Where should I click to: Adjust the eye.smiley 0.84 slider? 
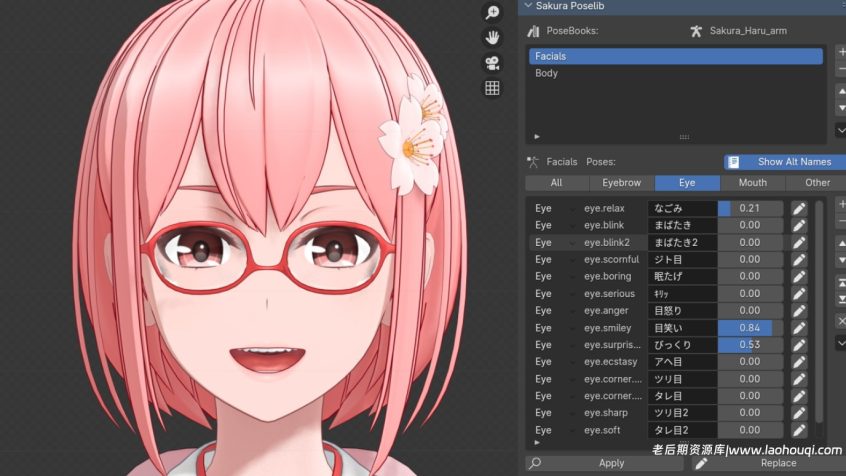751,328
